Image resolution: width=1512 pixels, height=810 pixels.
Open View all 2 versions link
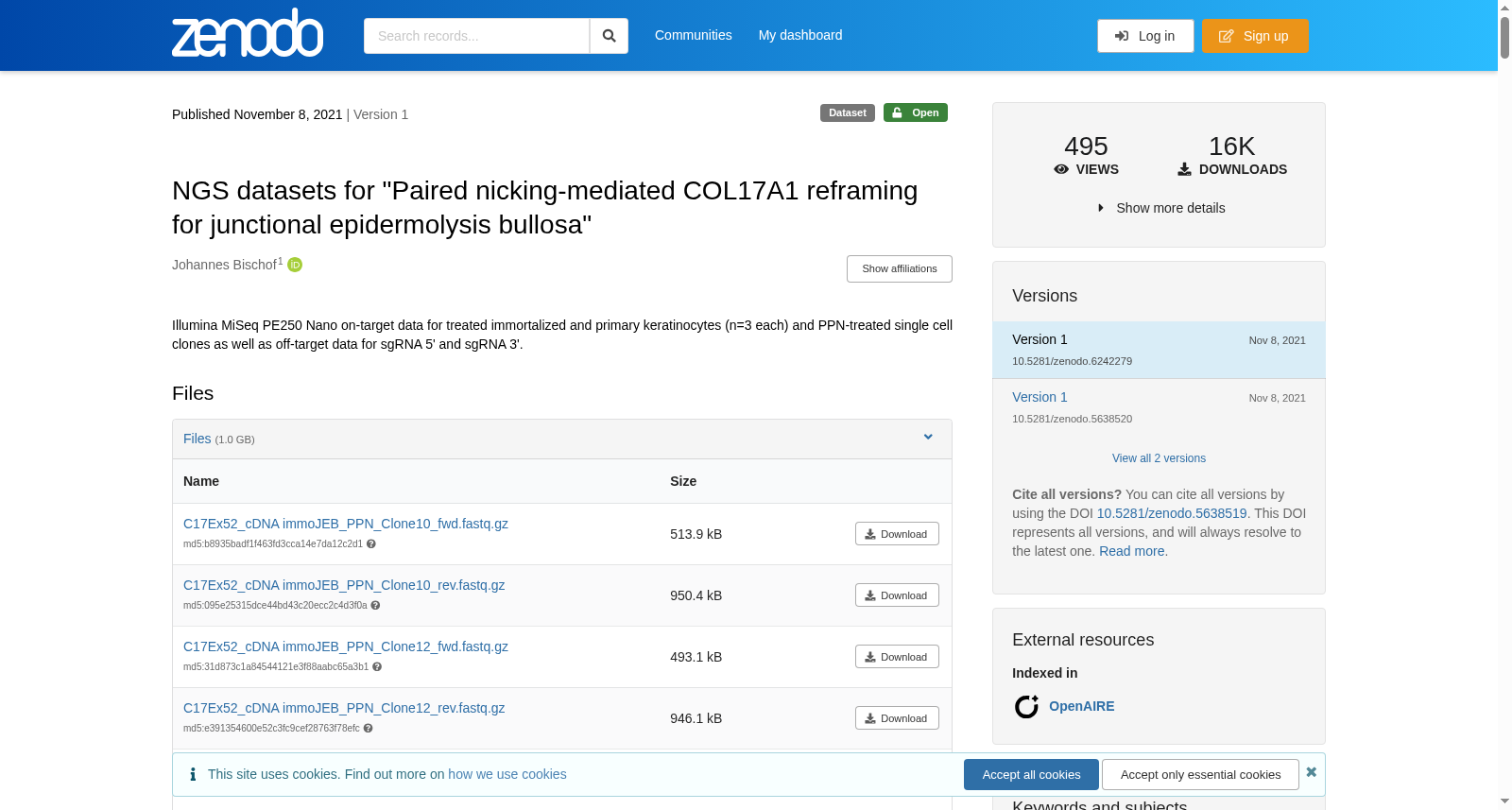(x=1159, y=458)
